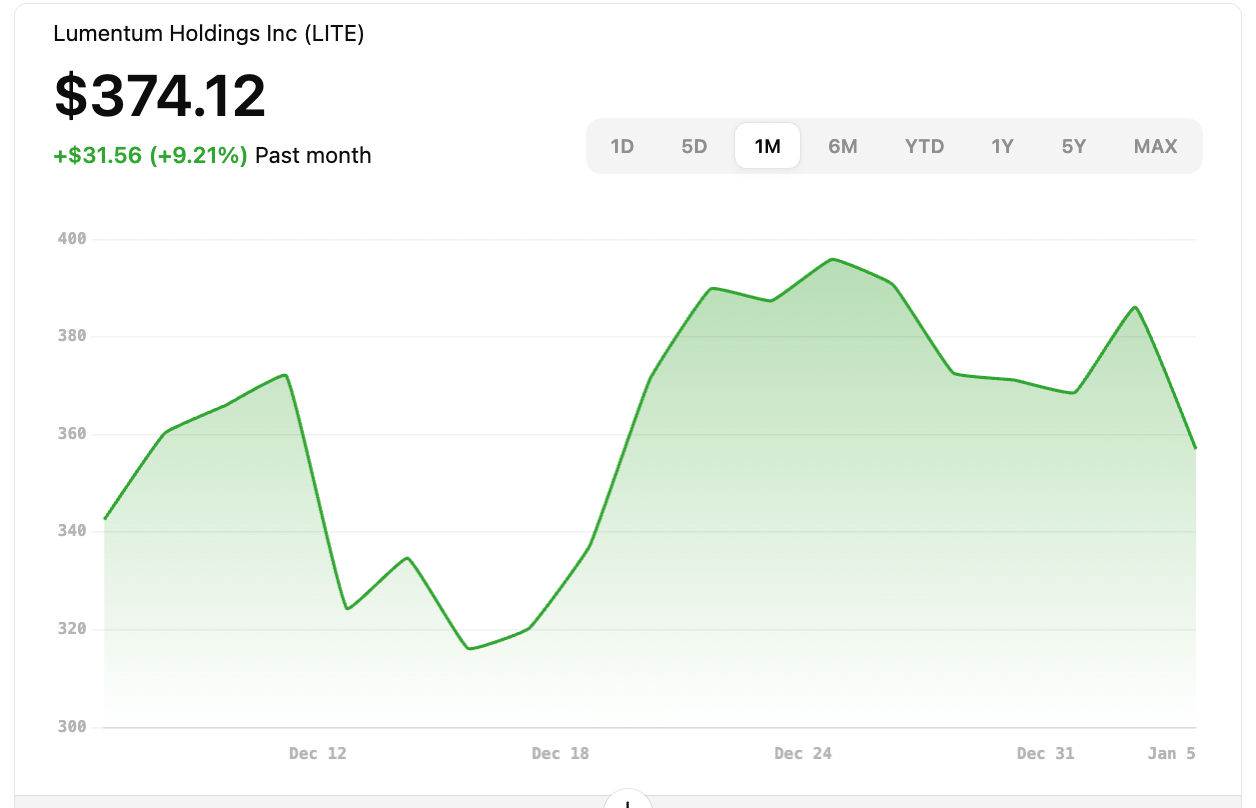Click the Lumentum Holdings Inc (LITE) title
Image resolution: width=1256 pixels, height=808 pixels.
pos(209,34)
